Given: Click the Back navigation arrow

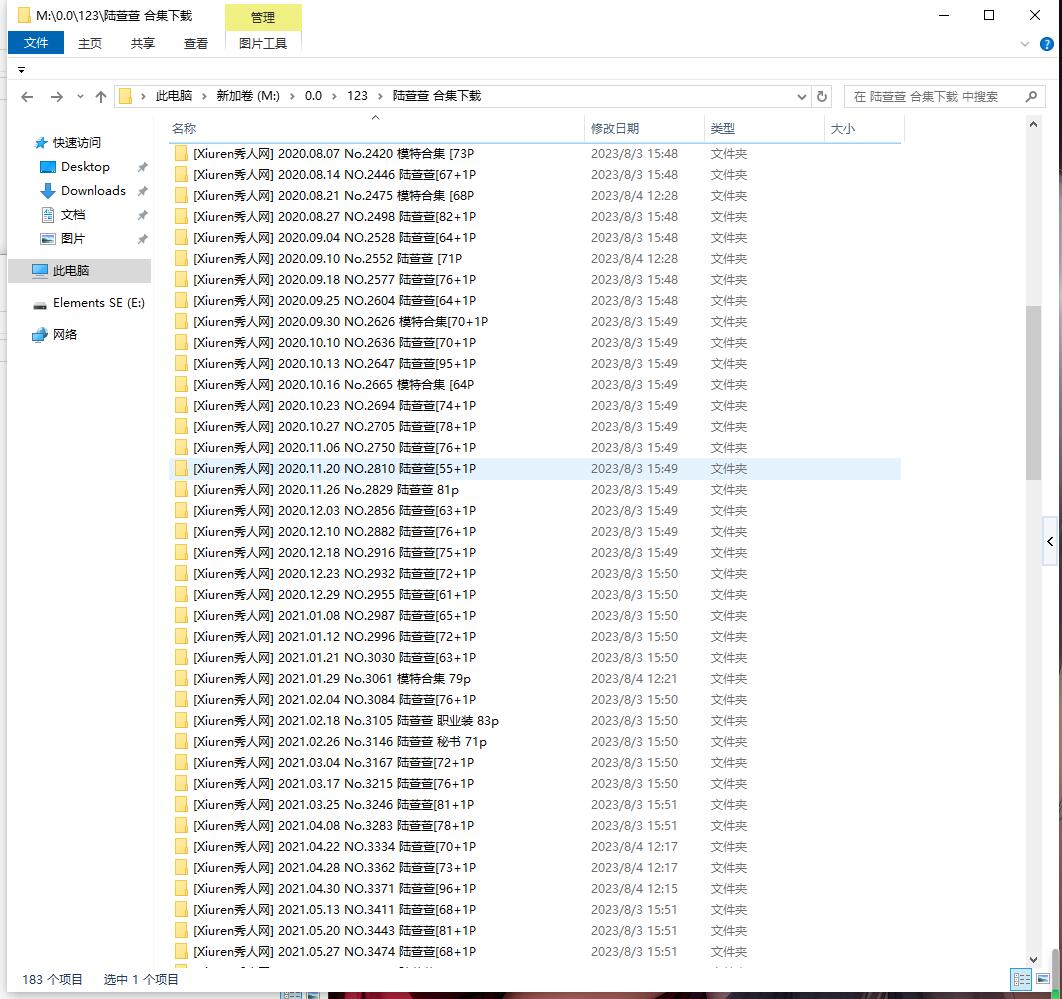Looking at the screenshot, I should [x=27, y=97].
